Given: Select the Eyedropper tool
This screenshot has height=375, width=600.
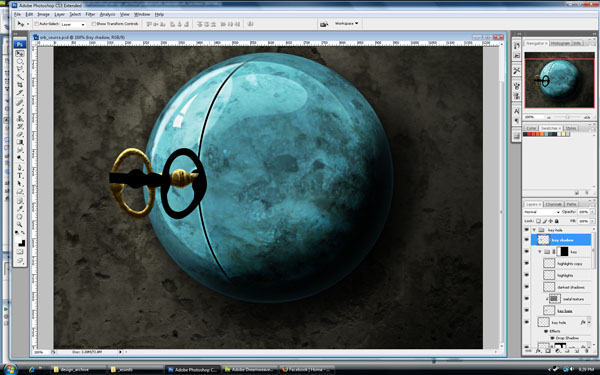Looking at the screenshot, I should (20, 209).
